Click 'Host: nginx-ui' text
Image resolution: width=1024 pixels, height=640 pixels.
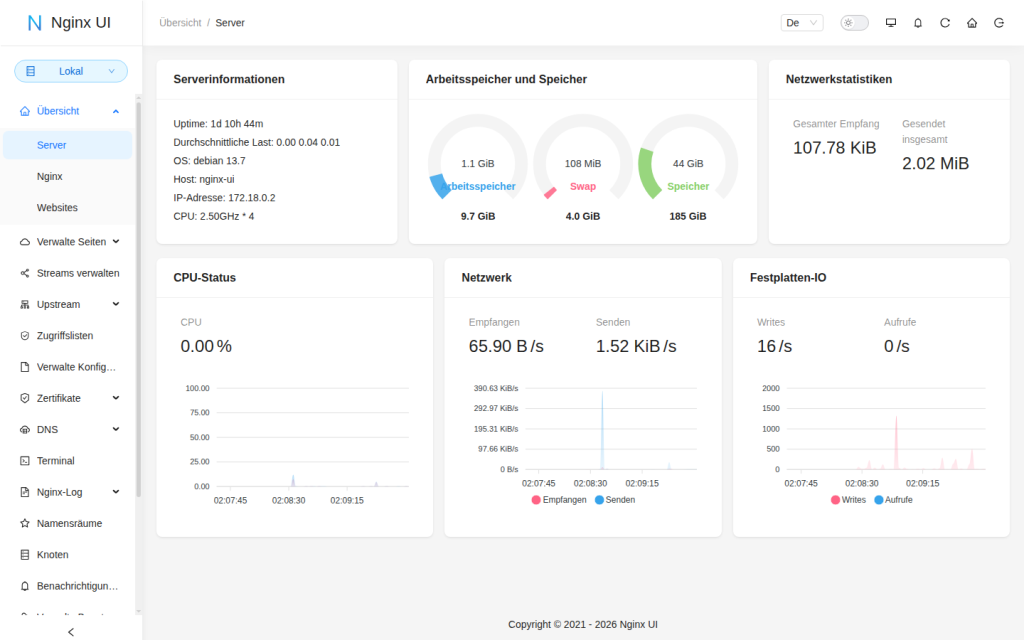point(204,180)
